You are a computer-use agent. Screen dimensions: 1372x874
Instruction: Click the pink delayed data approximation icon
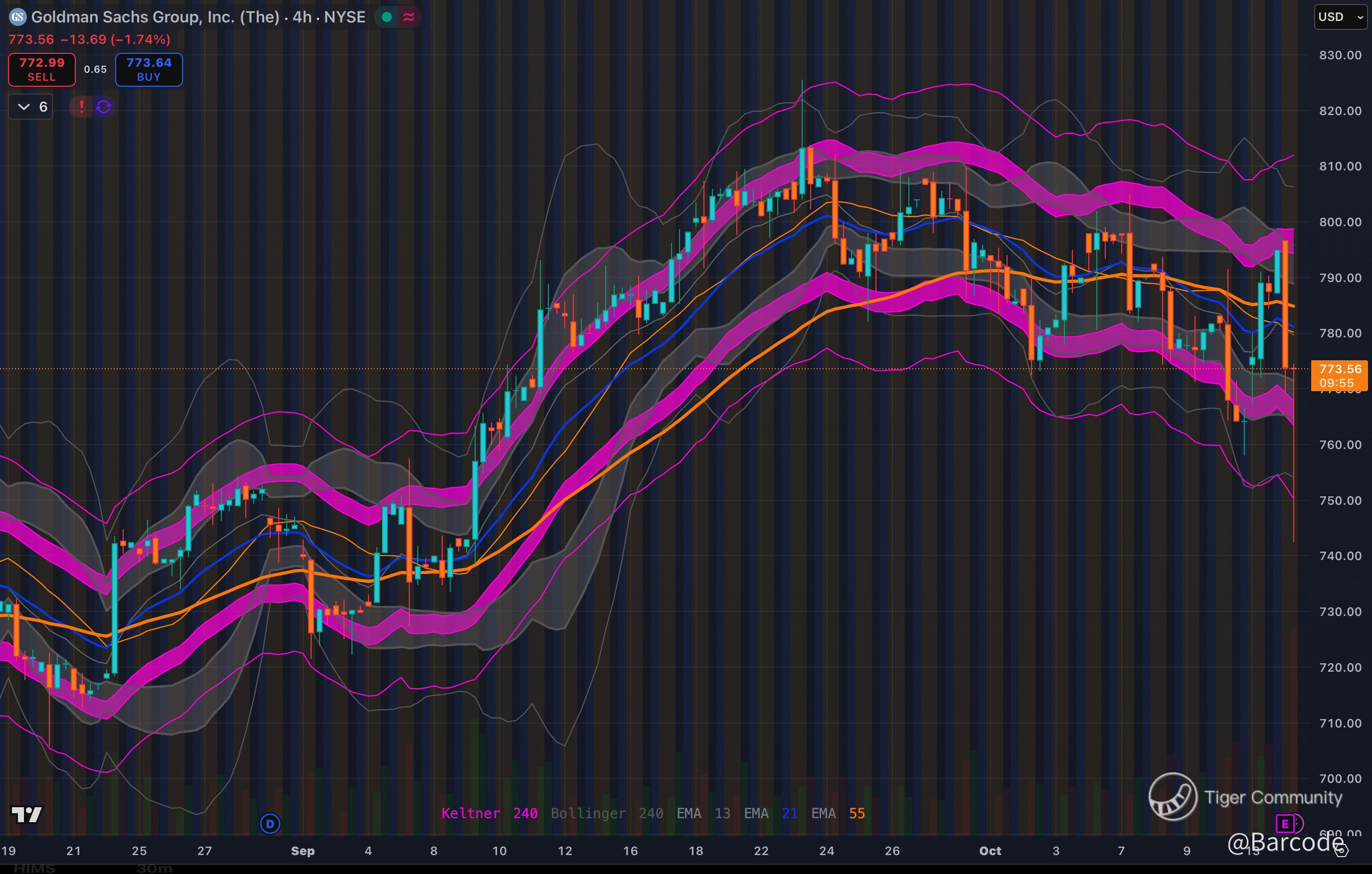408,17
